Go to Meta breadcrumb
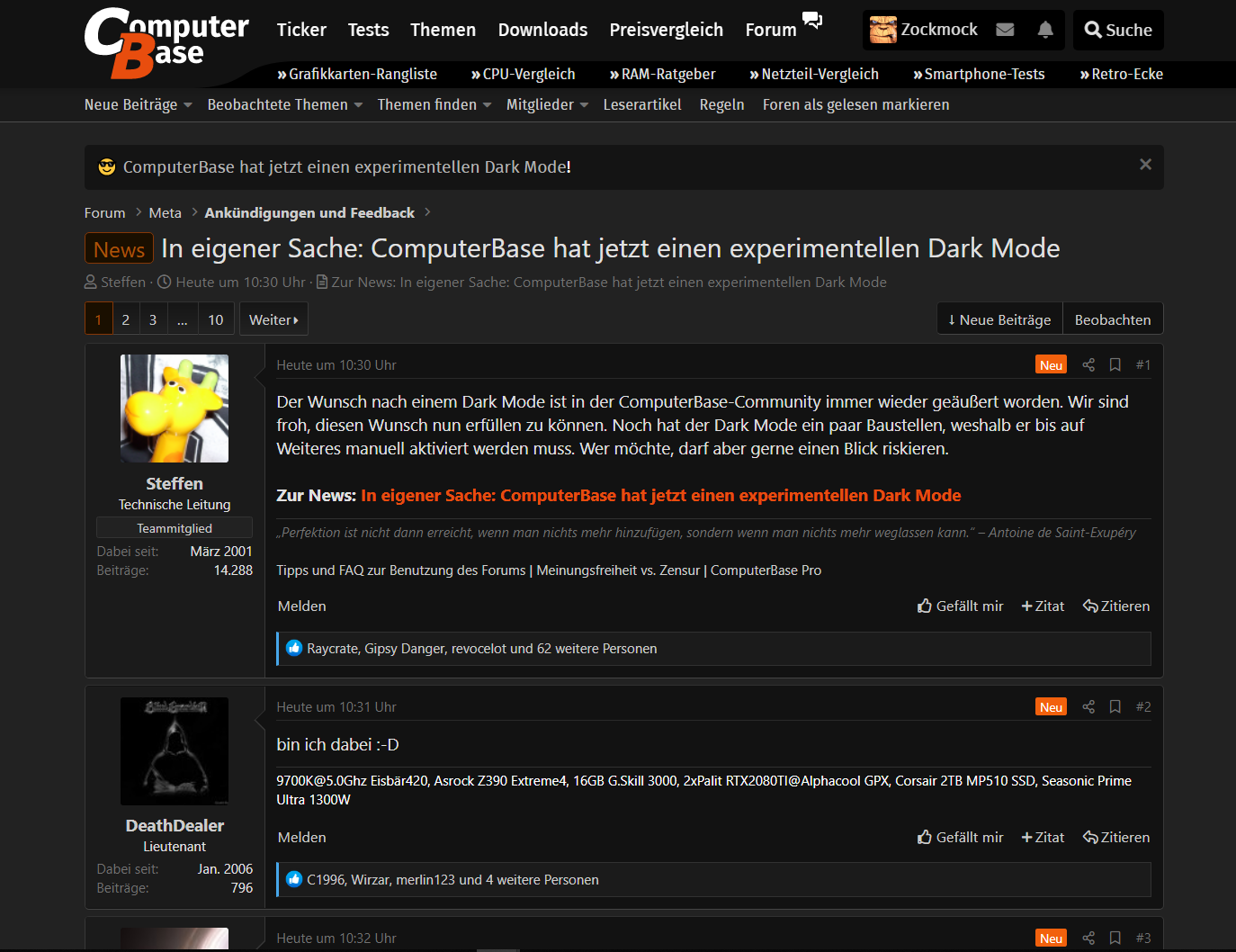 165,212
